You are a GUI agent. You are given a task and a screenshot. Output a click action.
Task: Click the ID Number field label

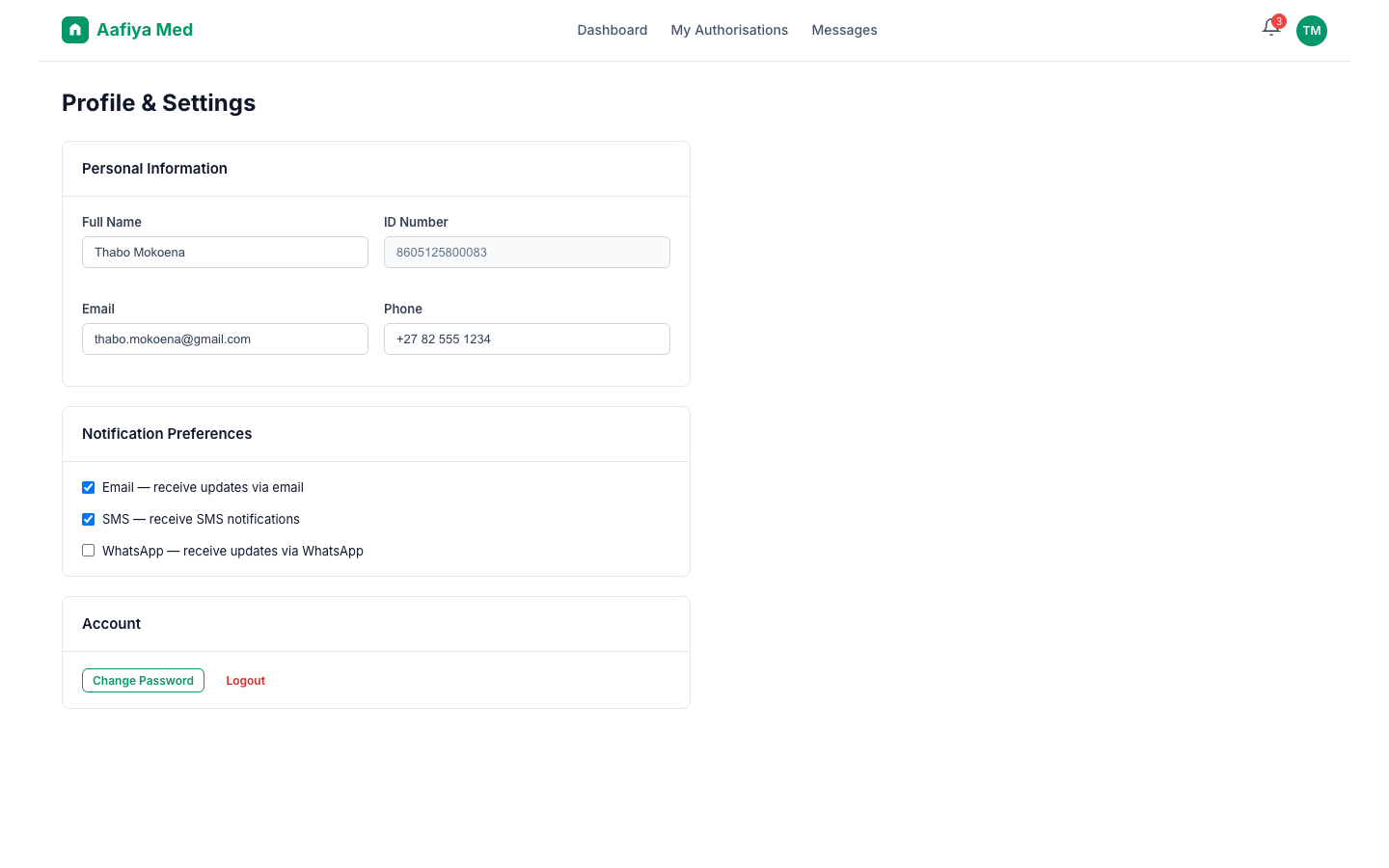click(x=416, y=222)
